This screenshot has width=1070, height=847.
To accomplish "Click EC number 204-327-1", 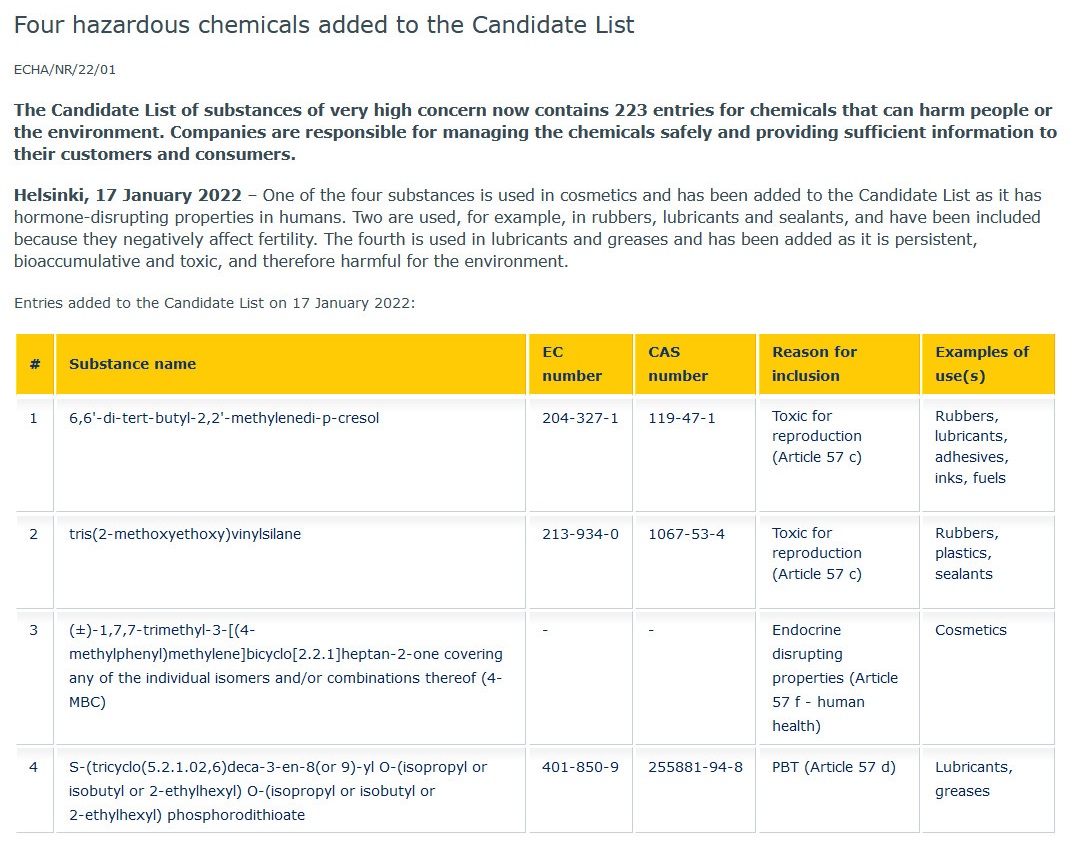I will tap(580, 418).
